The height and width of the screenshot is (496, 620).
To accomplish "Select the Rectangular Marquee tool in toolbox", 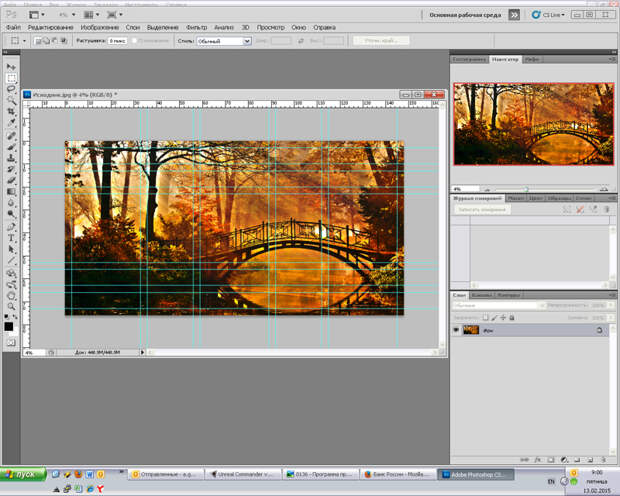I will click(x=11, y=78).
